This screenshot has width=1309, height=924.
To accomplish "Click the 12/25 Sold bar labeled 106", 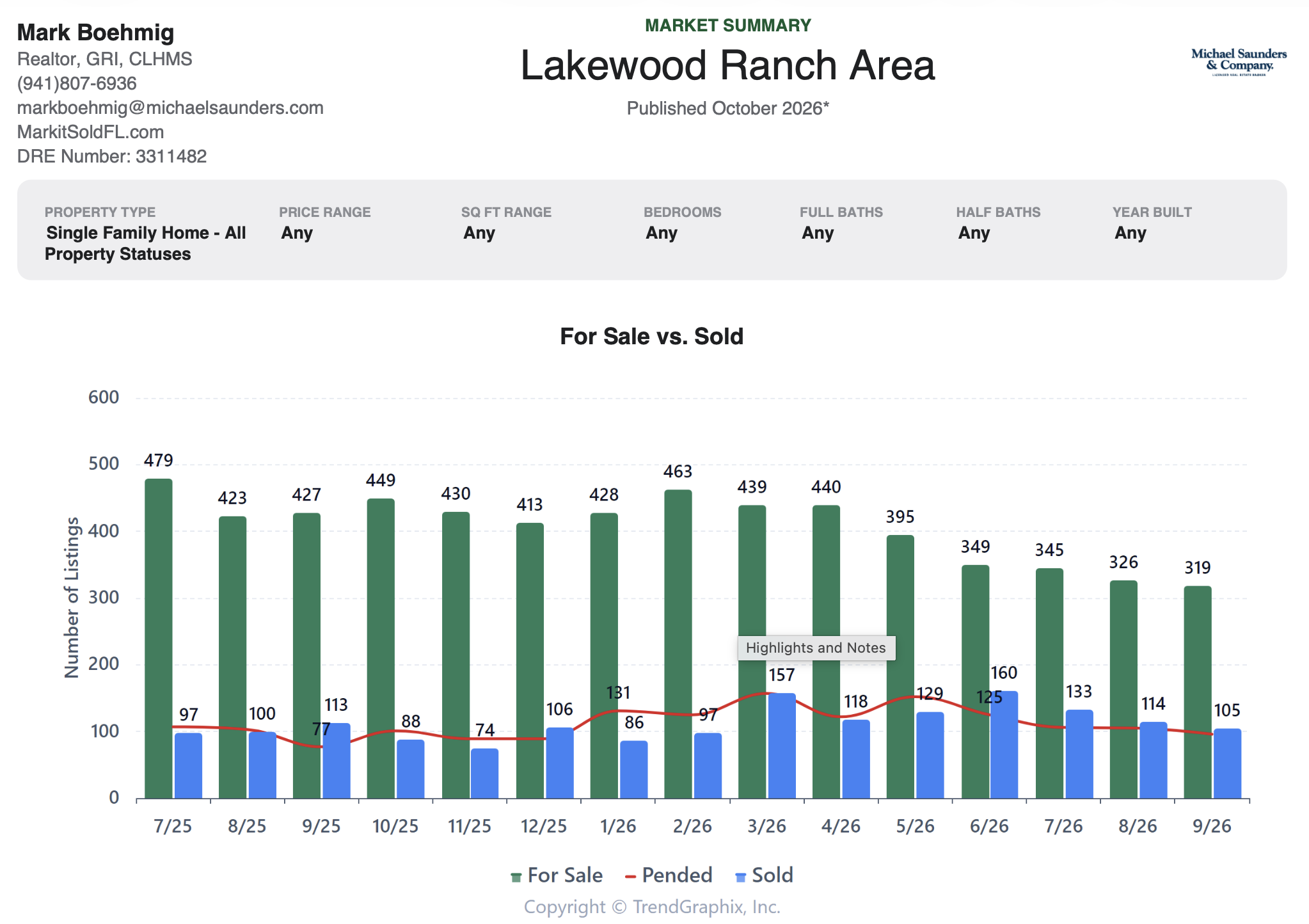I will pyautogui.click(x=560, y=763).
